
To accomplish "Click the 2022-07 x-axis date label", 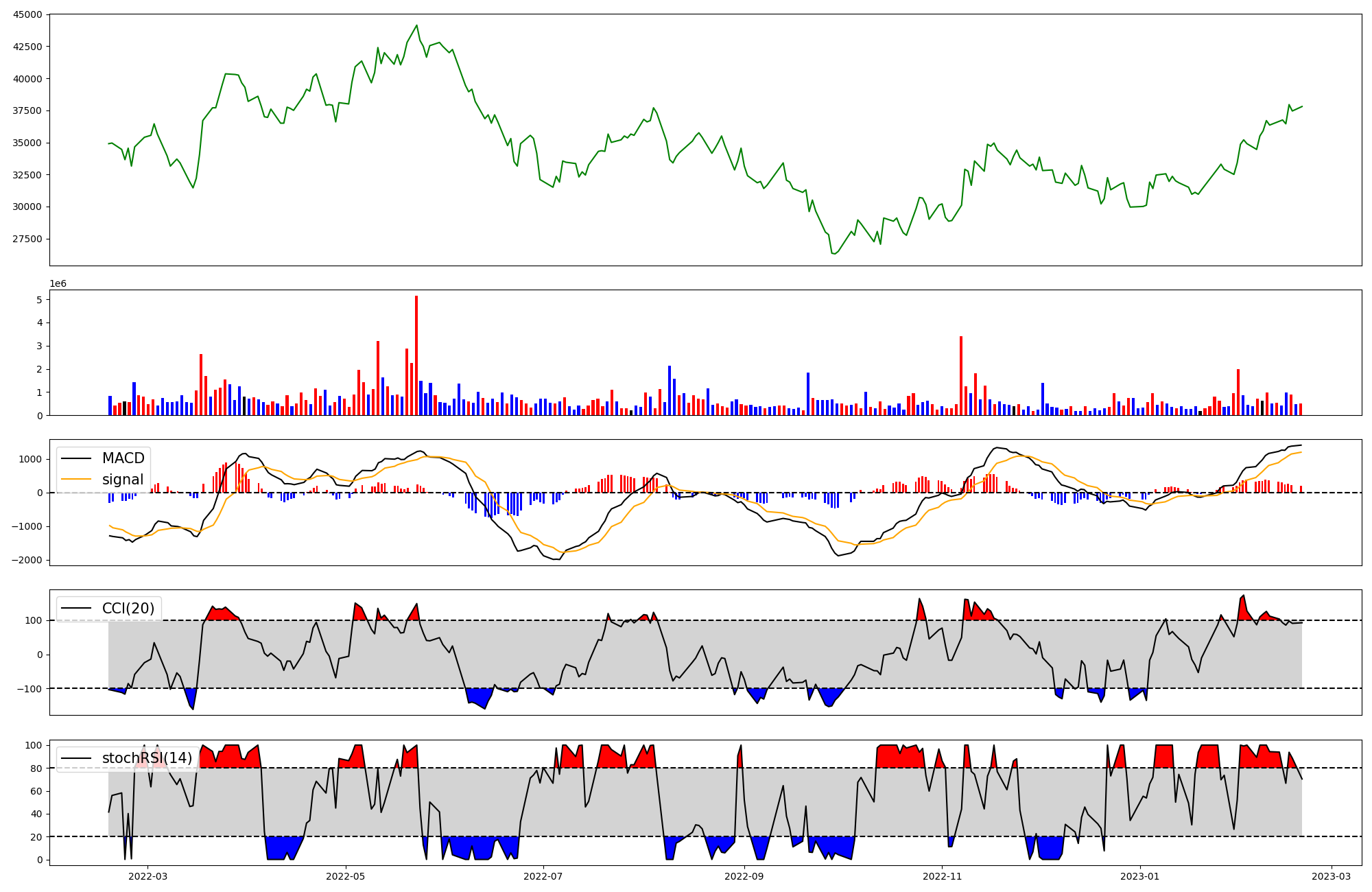I will click(x=543, y=876).
